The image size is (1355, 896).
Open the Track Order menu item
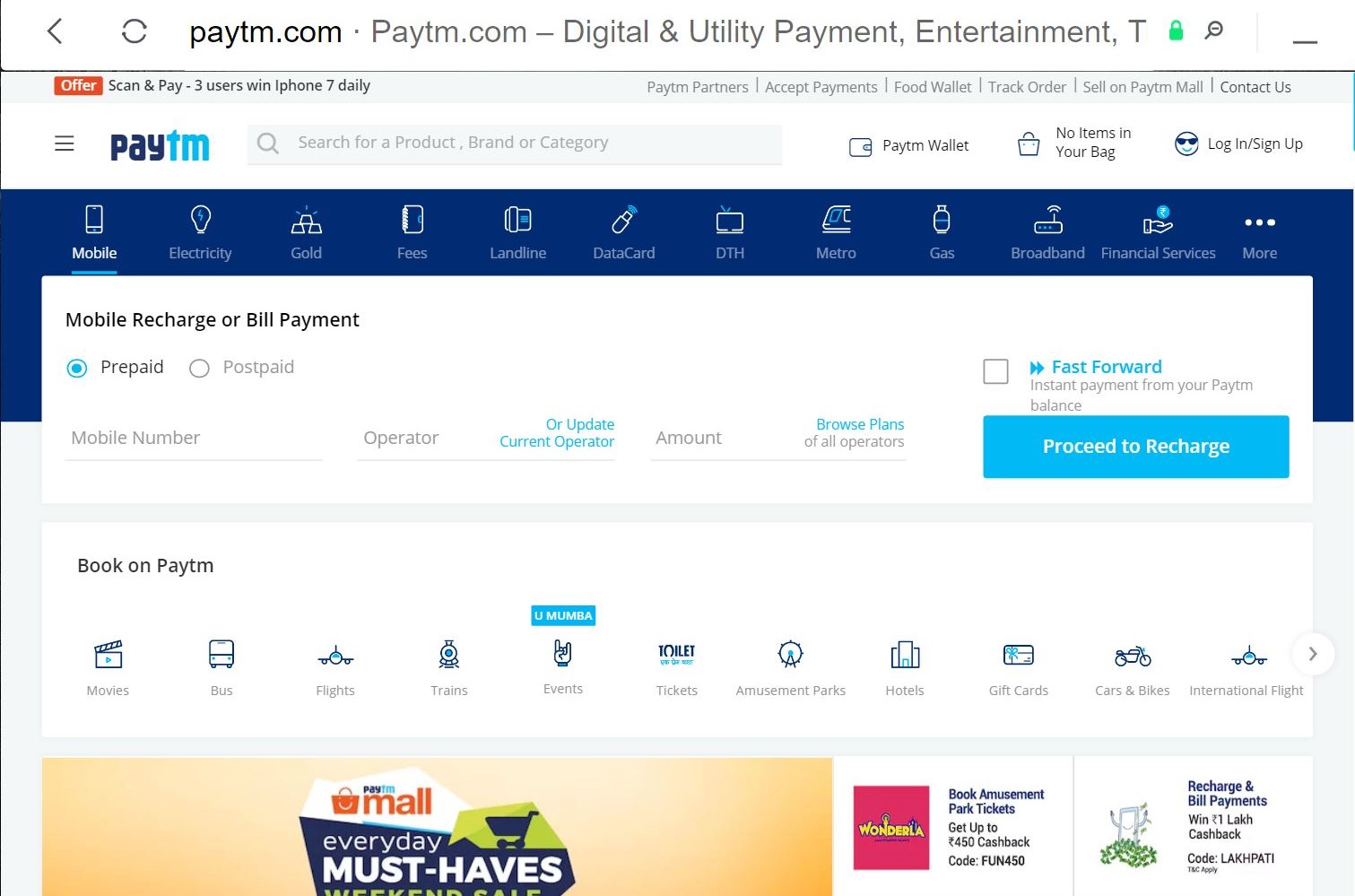click(x=1027, y=86)
